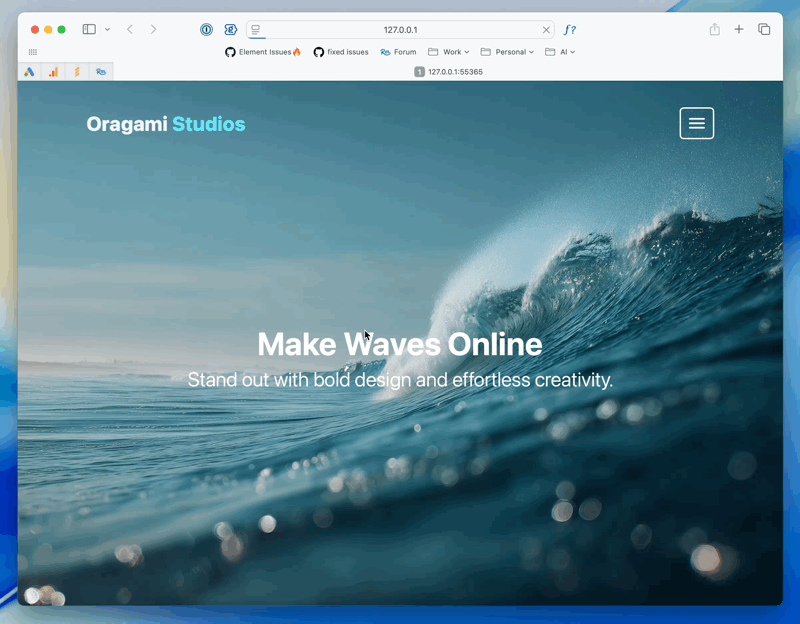800x624 pixels.
Task: Switch to the analytics bar-chart pinned tab
Action: point(53,72)
